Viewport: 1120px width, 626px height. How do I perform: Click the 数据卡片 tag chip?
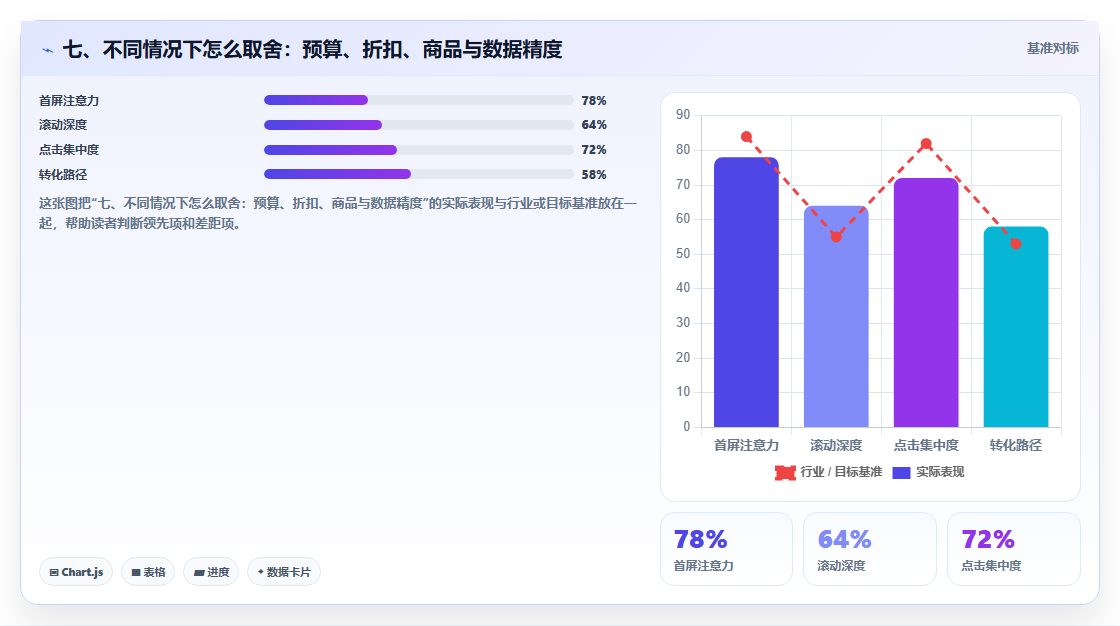(284, 572)
